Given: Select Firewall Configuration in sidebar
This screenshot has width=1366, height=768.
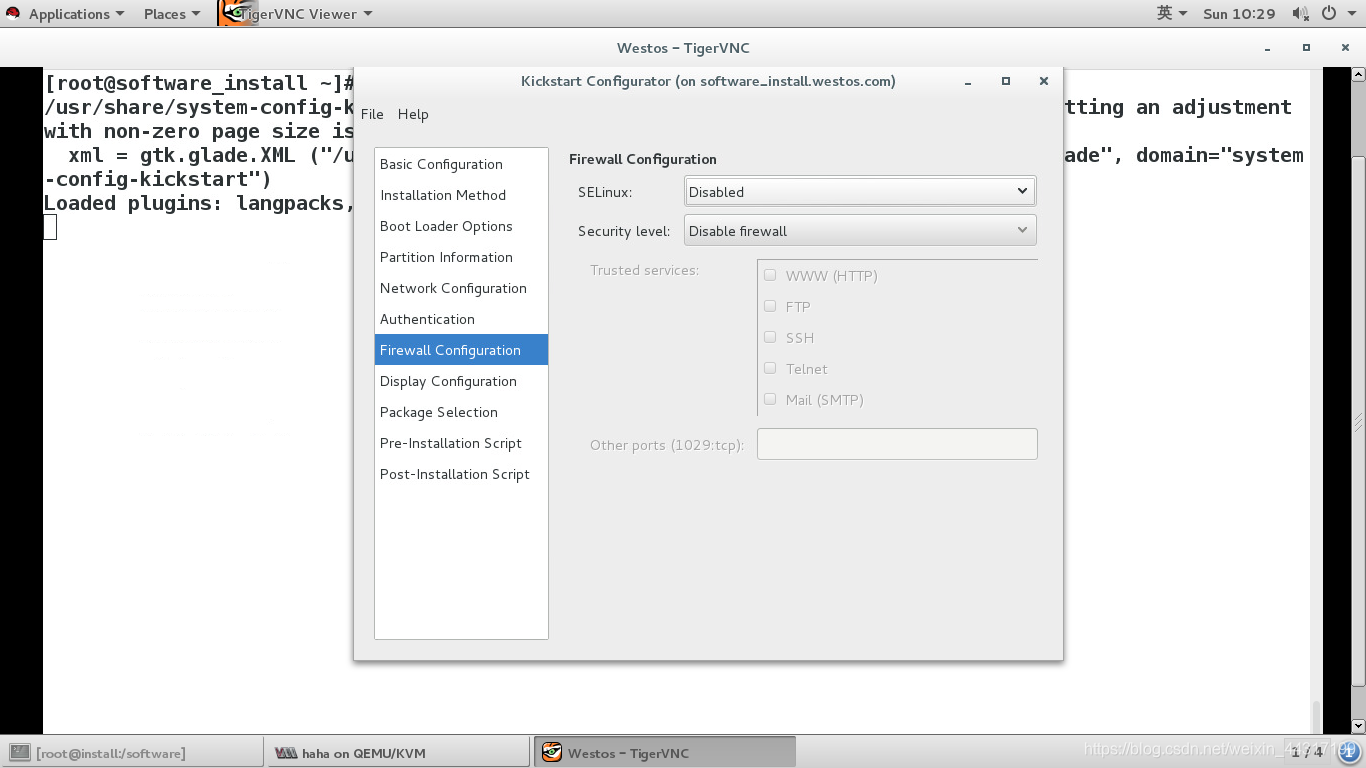Looking at the screenshot, I should 461,350.
